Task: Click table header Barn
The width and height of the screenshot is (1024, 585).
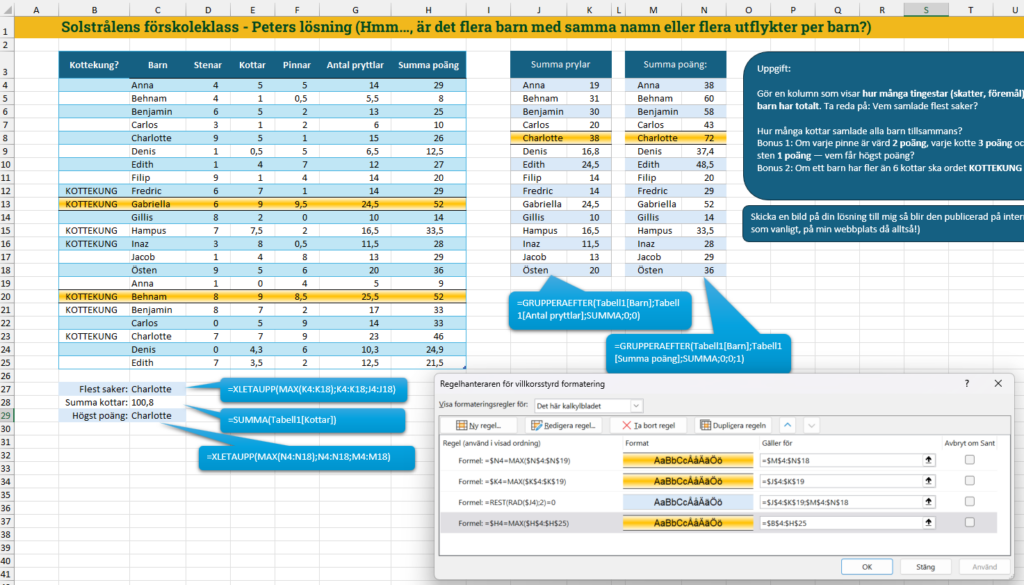Action: (157, 65)
